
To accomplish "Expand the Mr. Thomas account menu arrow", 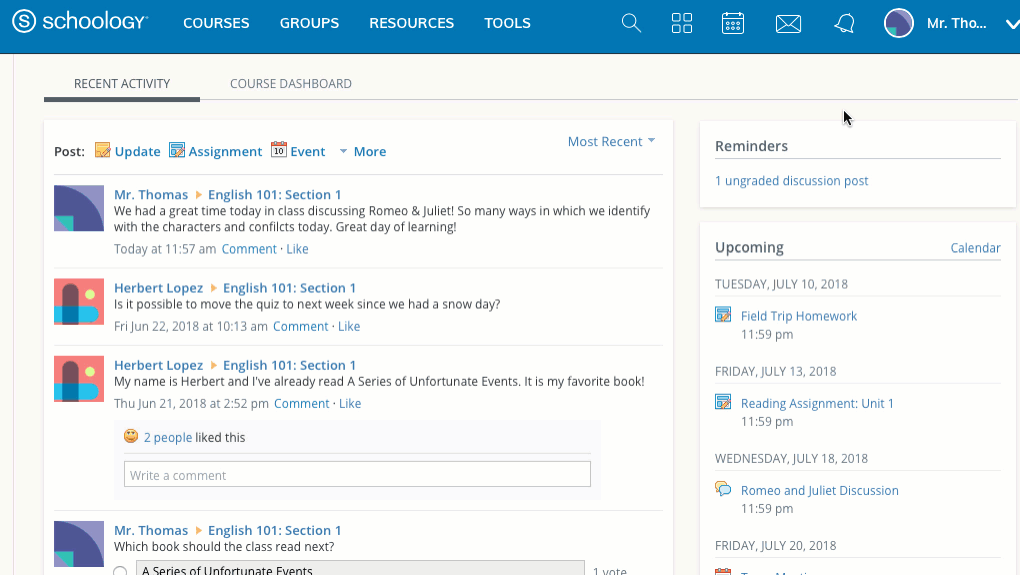I will pos(1011,24).
